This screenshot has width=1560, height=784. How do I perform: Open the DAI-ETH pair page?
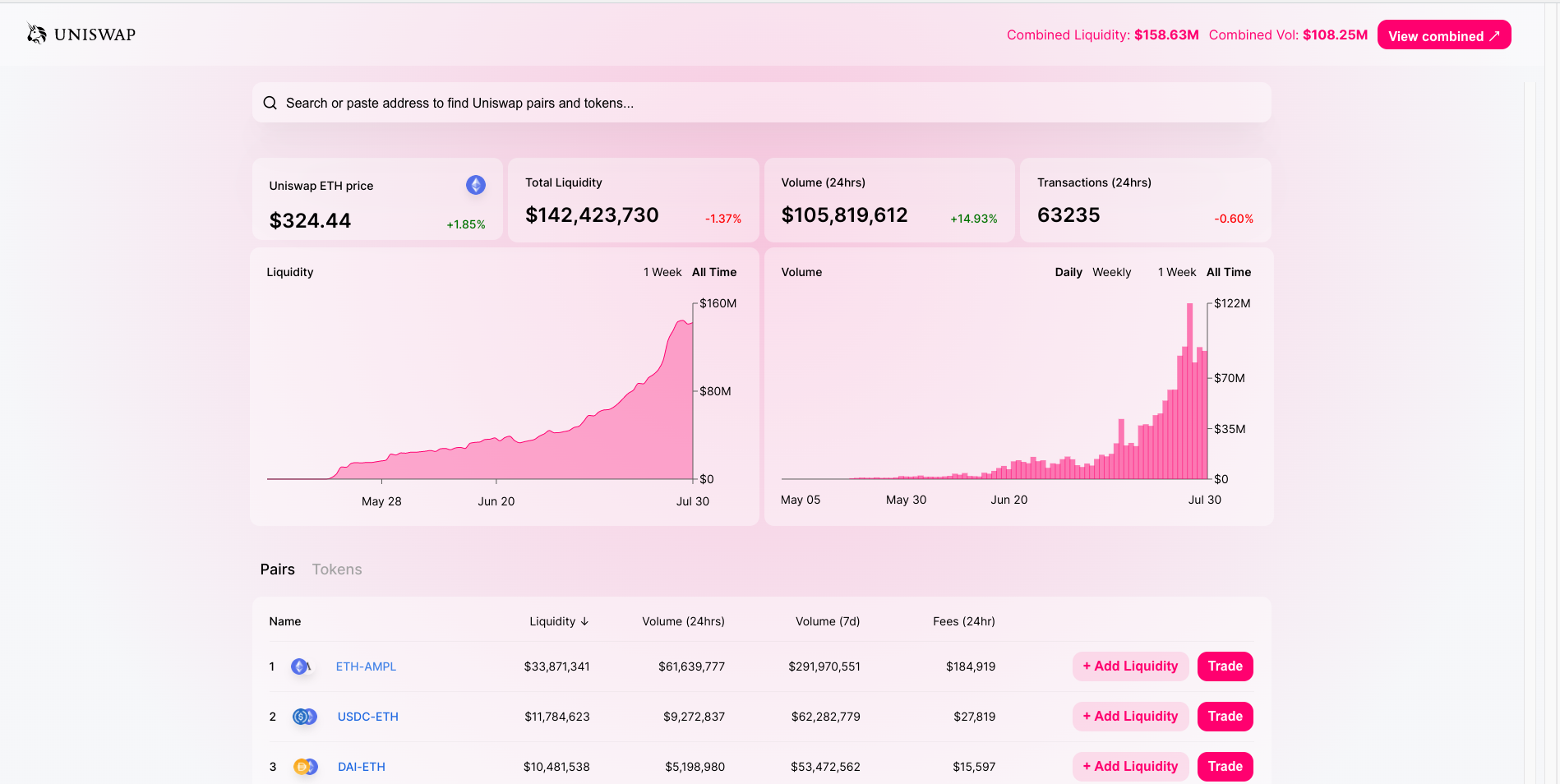point(361,766)
